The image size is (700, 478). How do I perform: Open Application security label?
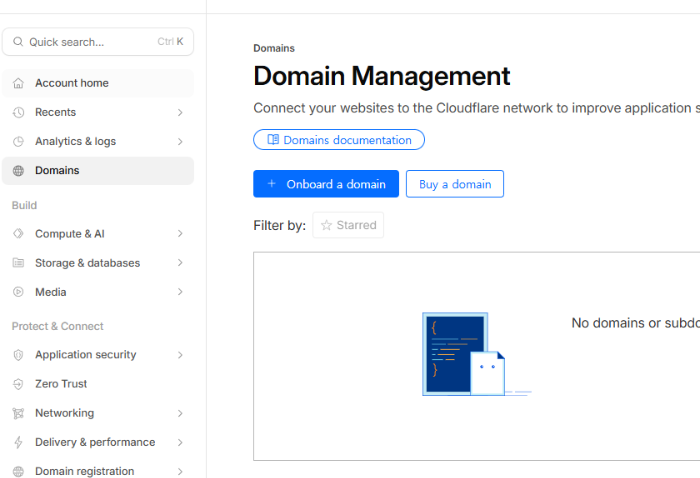(86, 355)
